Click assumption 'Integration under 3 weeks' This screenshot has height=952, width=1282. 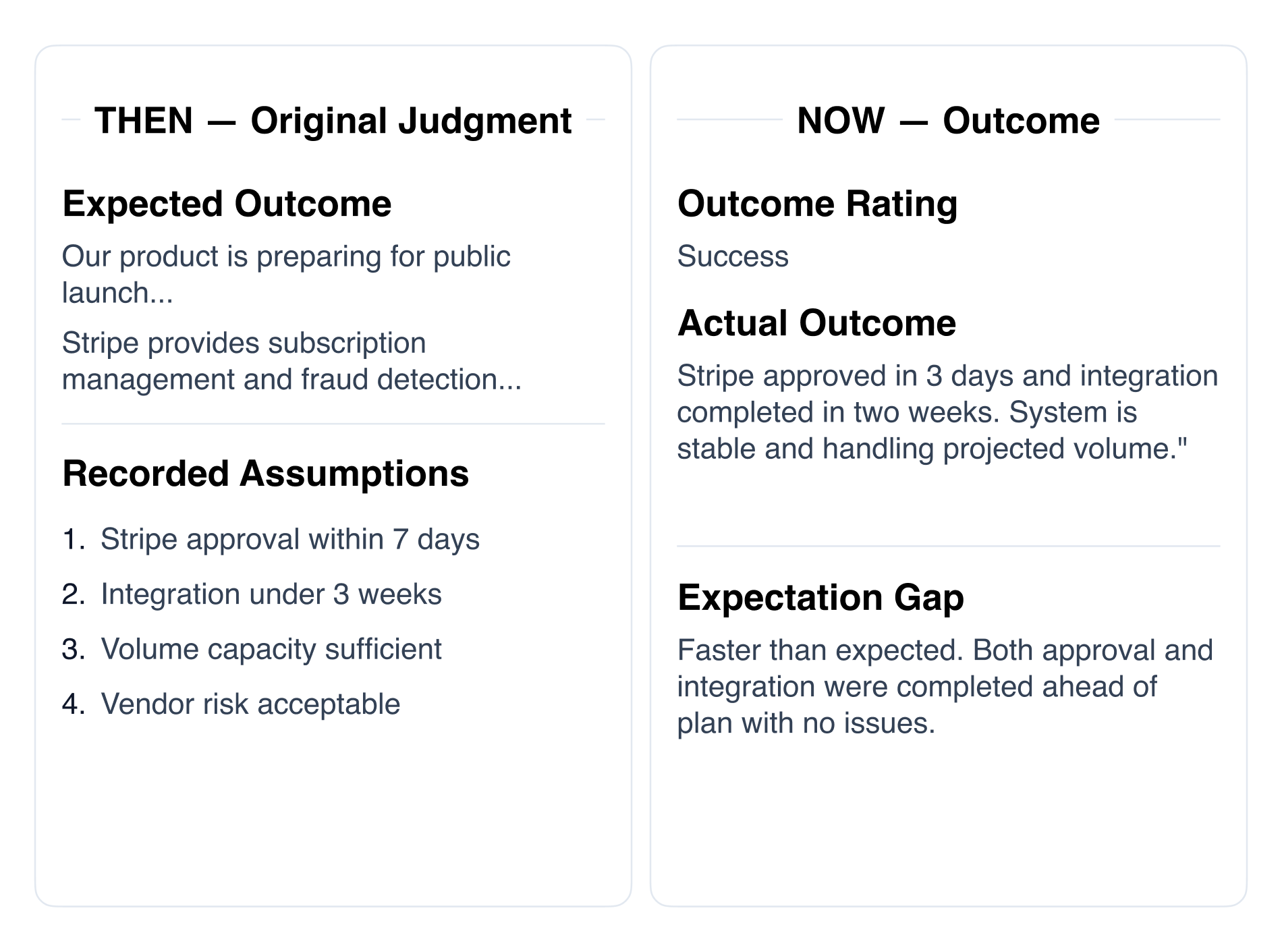[x=271, y=594]
